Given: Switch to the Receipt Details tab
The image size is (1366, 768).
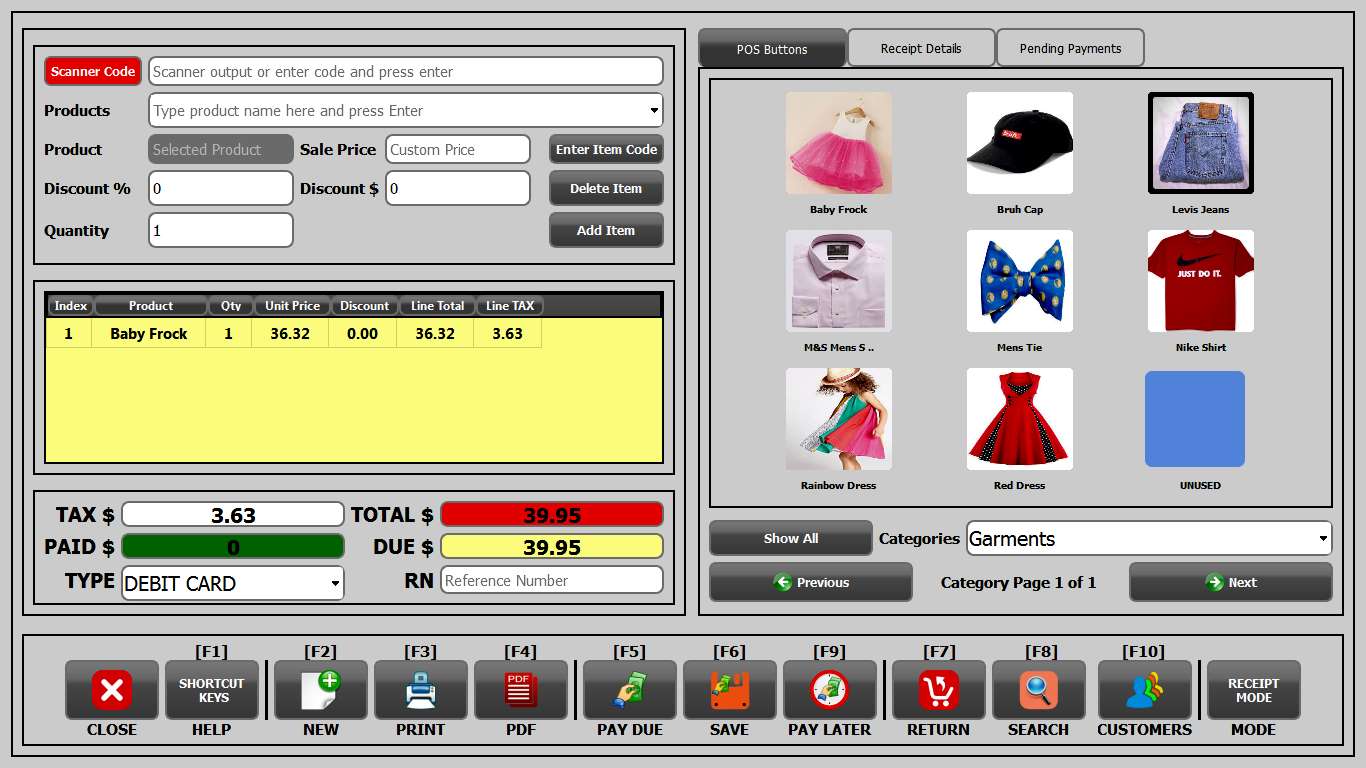Looking at the screenshot, I should point(920,47).
